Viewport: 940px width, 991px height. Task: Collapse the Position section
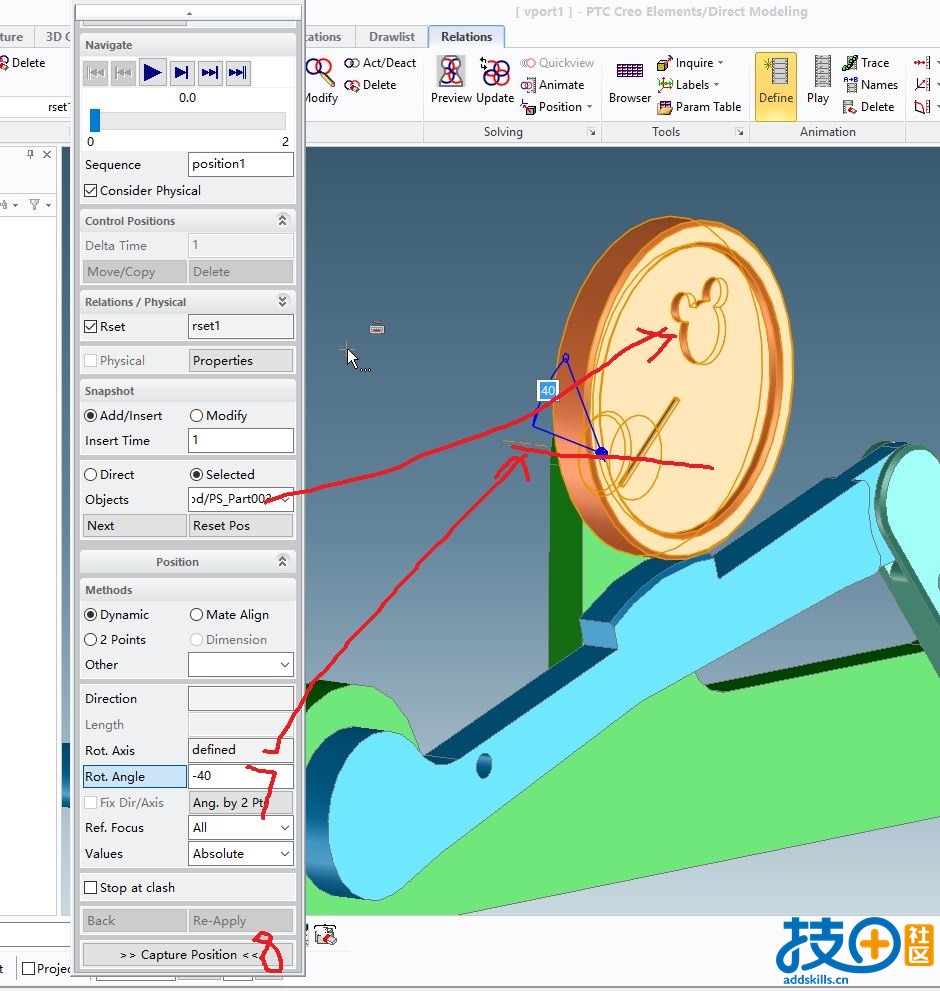click(283, 561)
